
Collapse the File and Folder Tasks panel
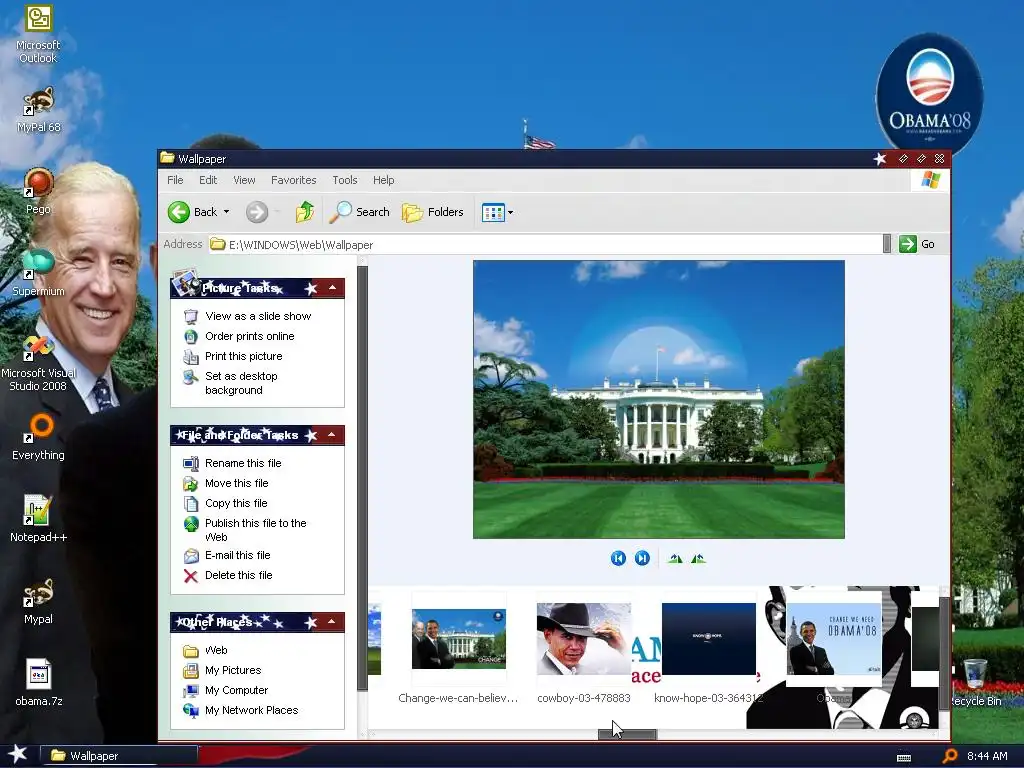pos(332,434)
